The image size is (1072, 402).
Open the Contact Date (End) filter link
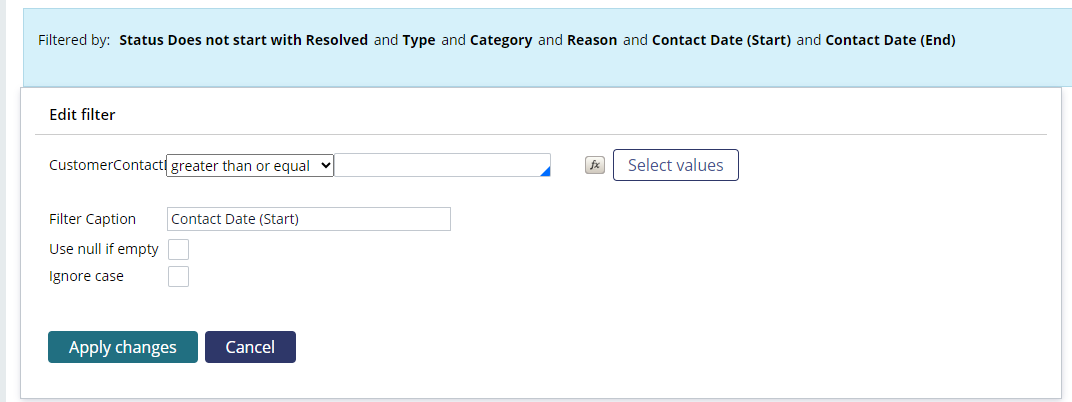890,40
